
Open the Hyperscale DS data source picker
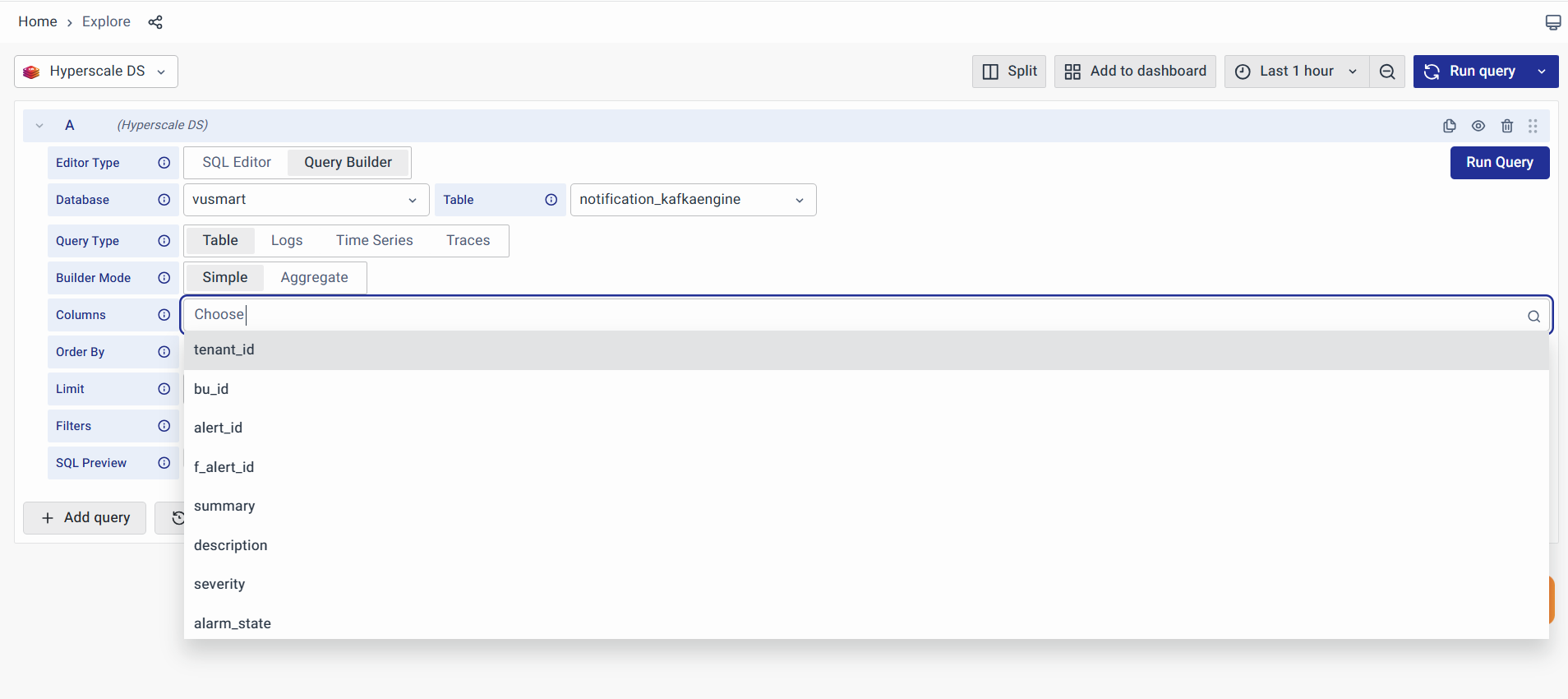[96, 72]
